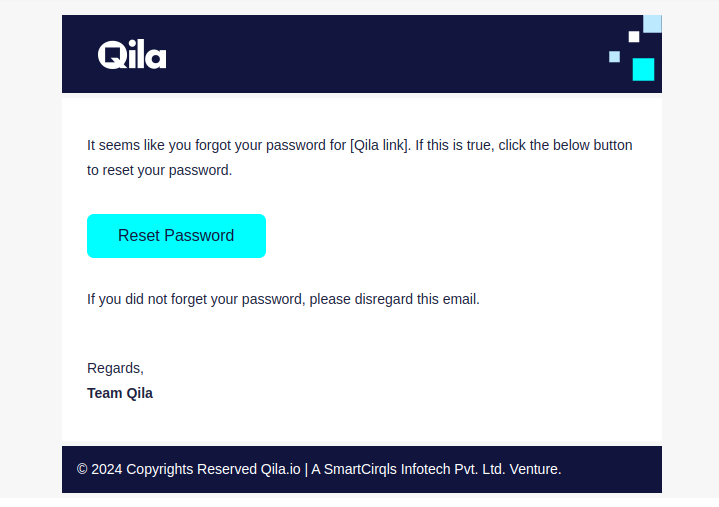Click the Regards, closing line
This screenshot has height=507, width=719.
tap(115, 368)
